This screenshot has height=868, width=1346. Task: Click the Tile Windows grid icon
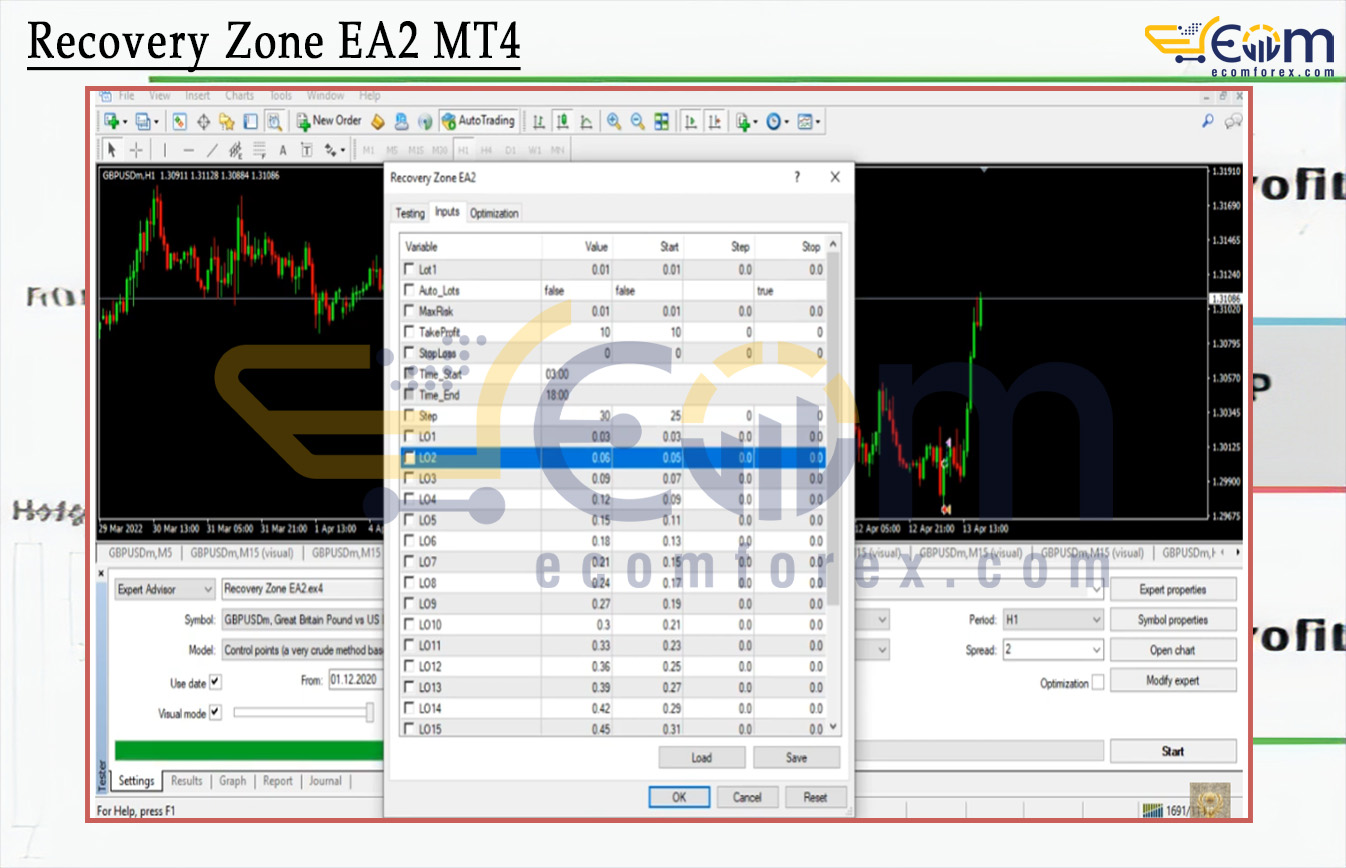(x=661, y=121)
